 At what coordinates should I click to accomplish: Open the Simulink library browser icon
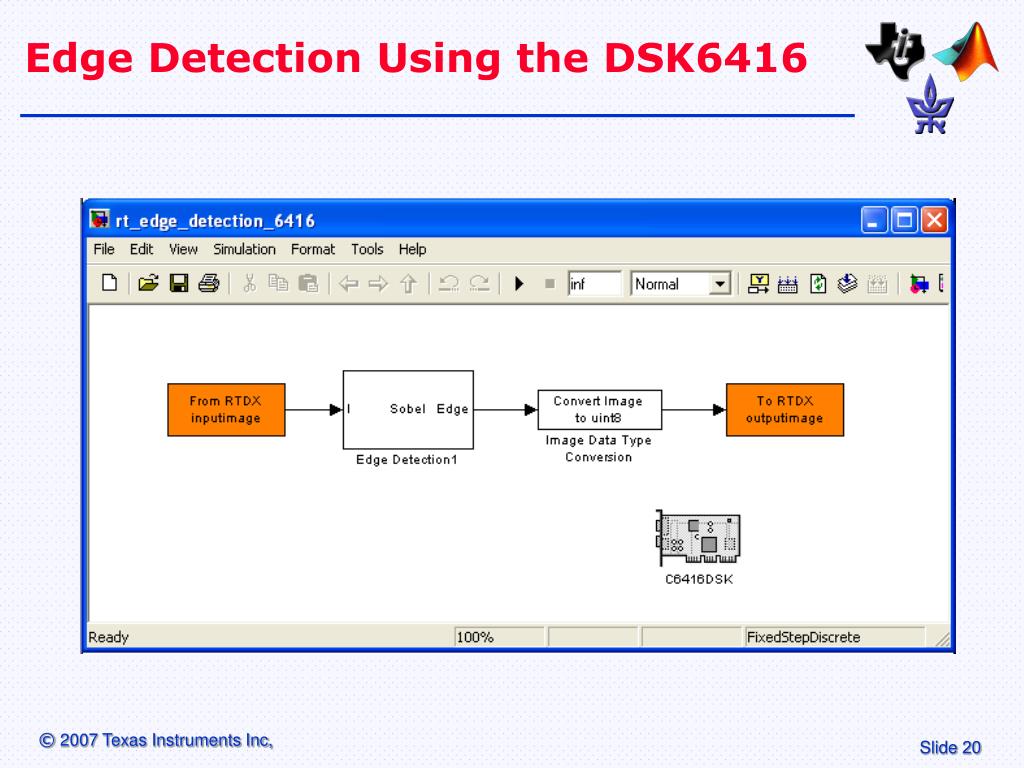919,284
